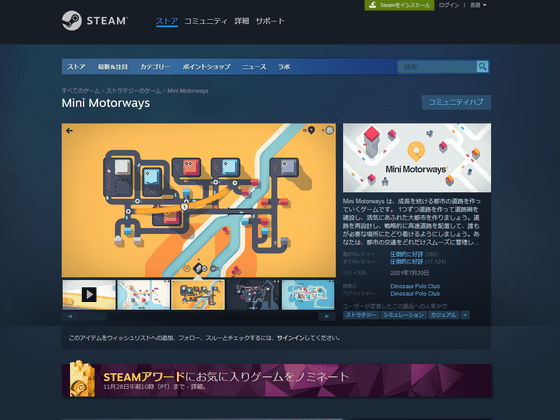The width and height of the screenshot is (560, 420).
Task: Click the plus button beside tags
Action: (x=465, y=315)
